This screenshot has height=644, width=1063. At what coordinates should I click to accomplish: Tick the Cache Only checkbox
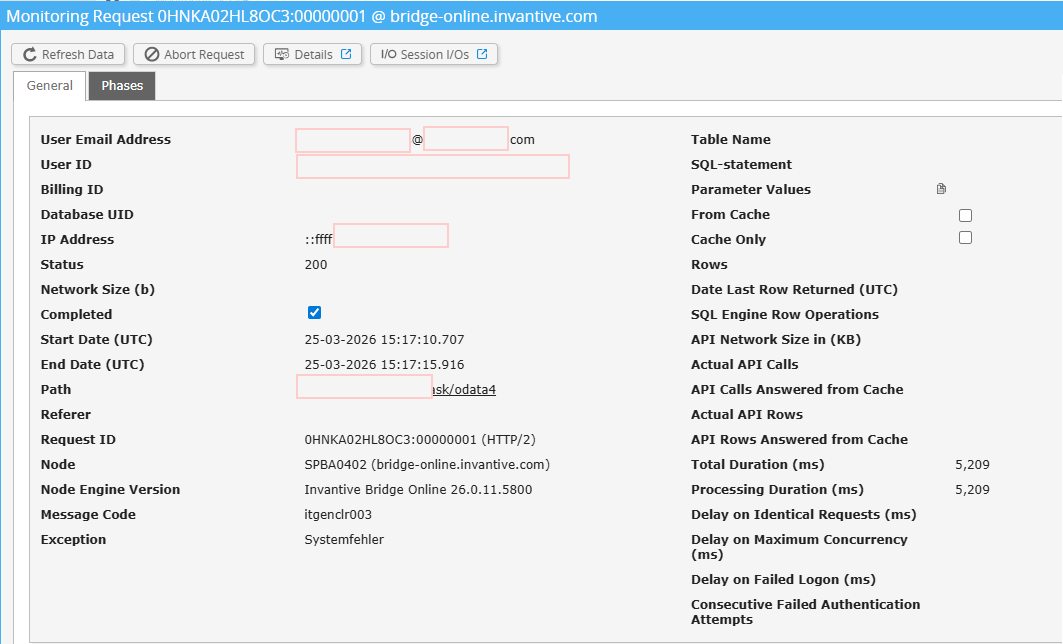(965, 238)
